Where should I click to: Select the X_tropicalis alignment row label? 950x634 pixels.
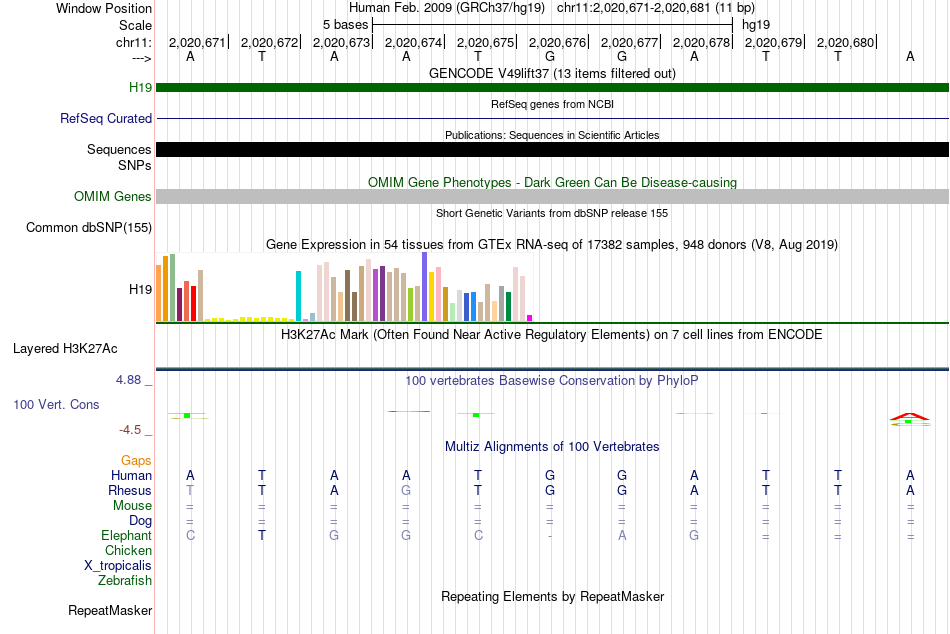coord(118,566)
